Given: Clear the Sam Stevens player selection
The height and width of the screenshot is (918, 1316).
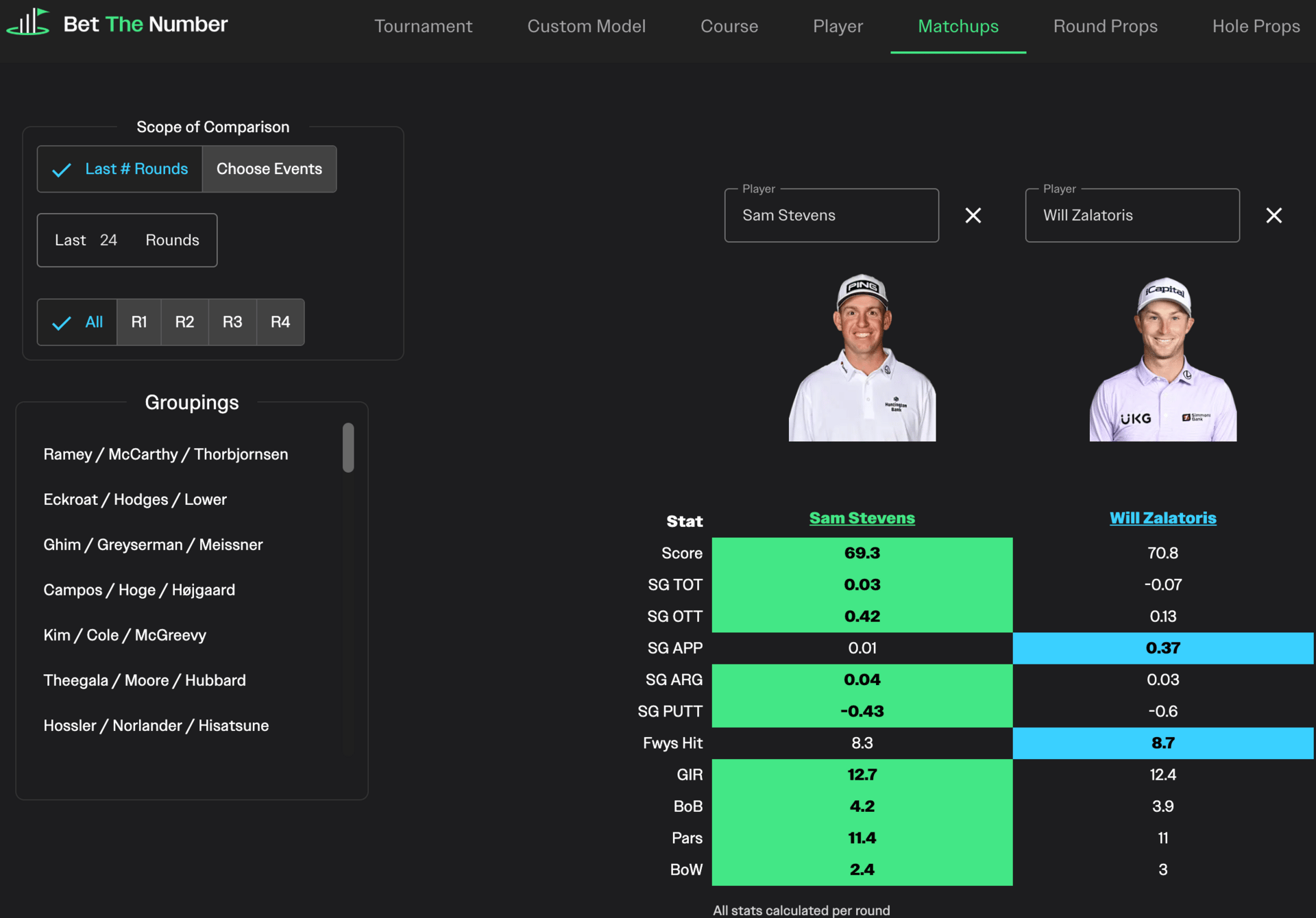Looking at the screenshot, I should click(973, 215).
